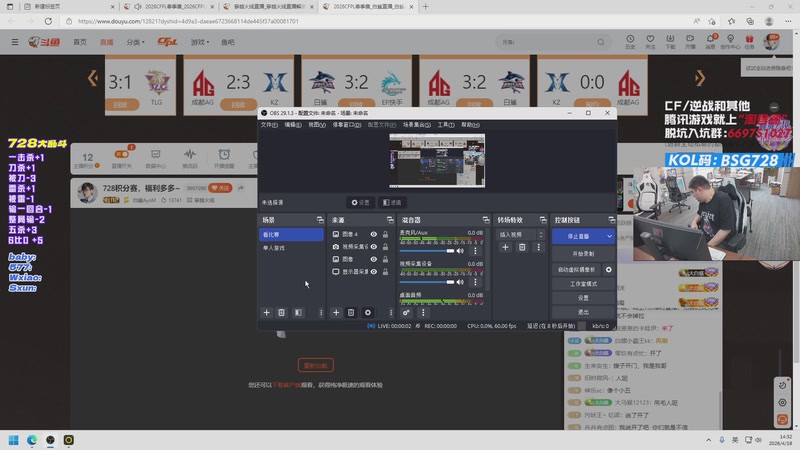The image size is (800, 450).
Task: Show previous match cards with left chevron
Action: click(x=92, y=79)
